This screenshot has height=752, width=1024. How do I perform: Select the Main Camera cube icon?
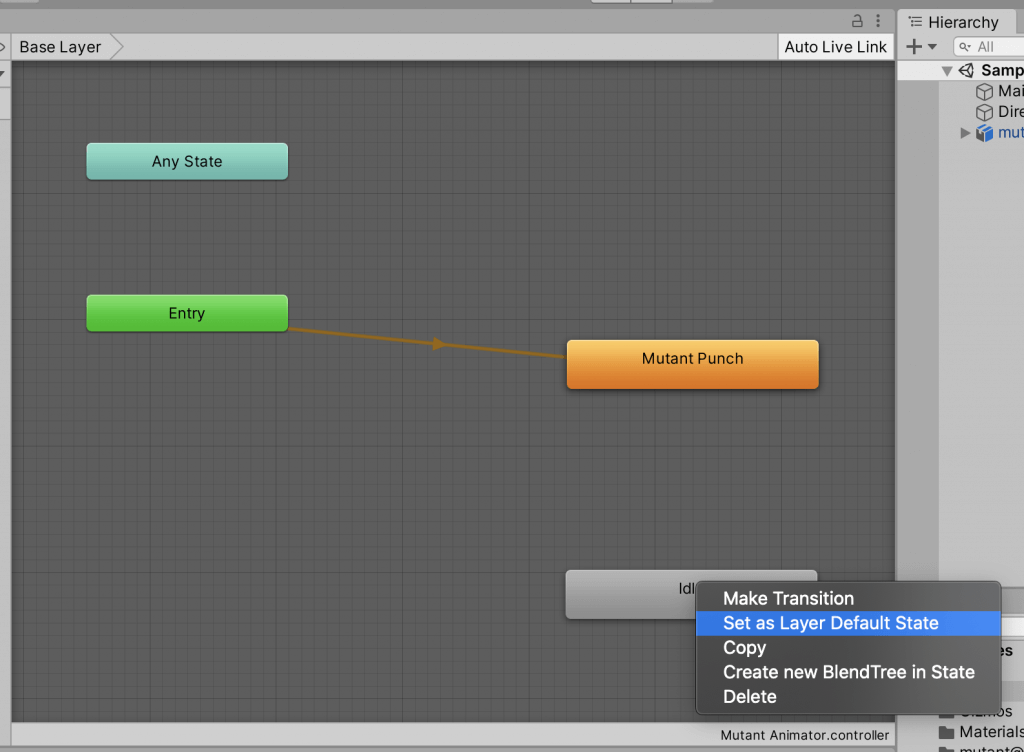pos(984,90)
